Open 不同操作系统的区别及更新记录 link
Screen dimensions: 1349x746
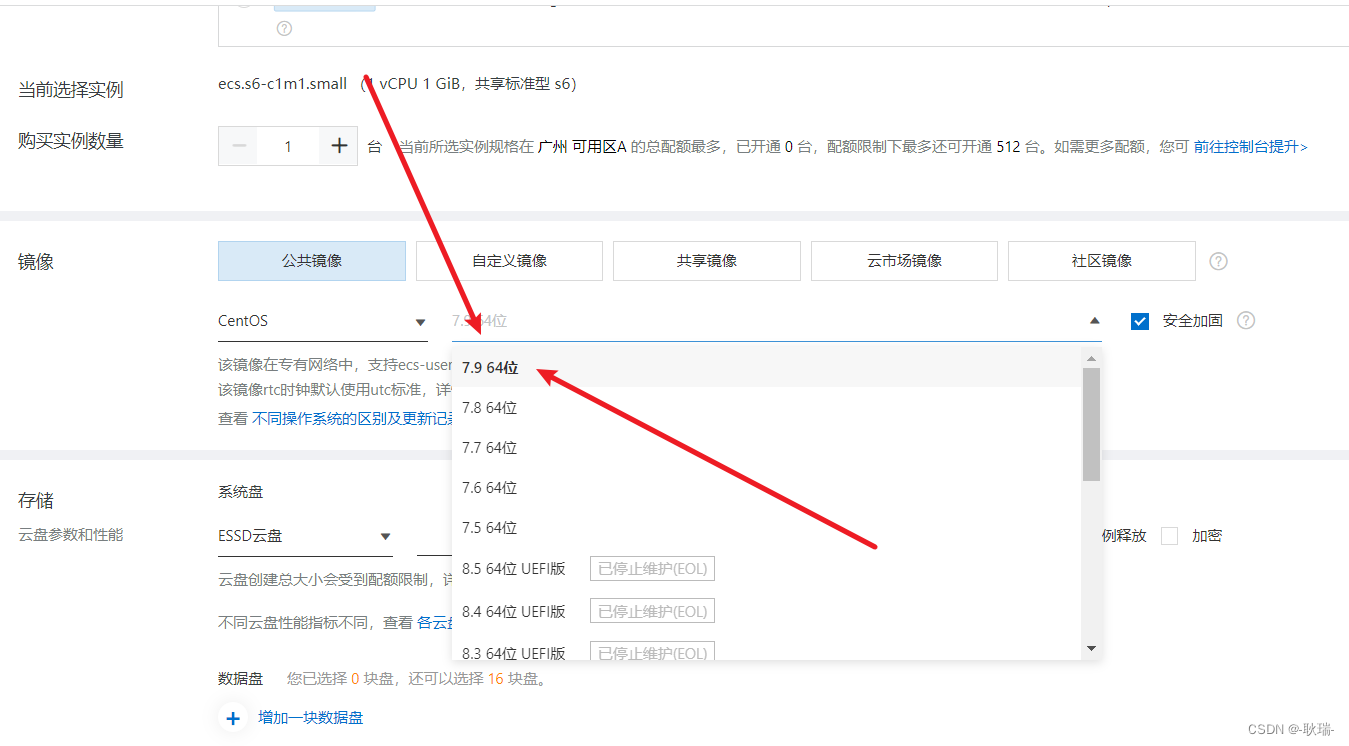coord(354,419)
